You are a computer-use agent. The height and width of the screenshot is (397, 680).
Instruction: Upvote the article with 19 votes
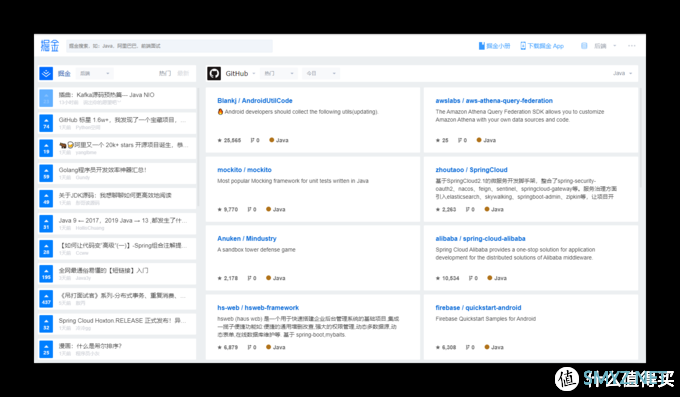(x=46, y=148)
